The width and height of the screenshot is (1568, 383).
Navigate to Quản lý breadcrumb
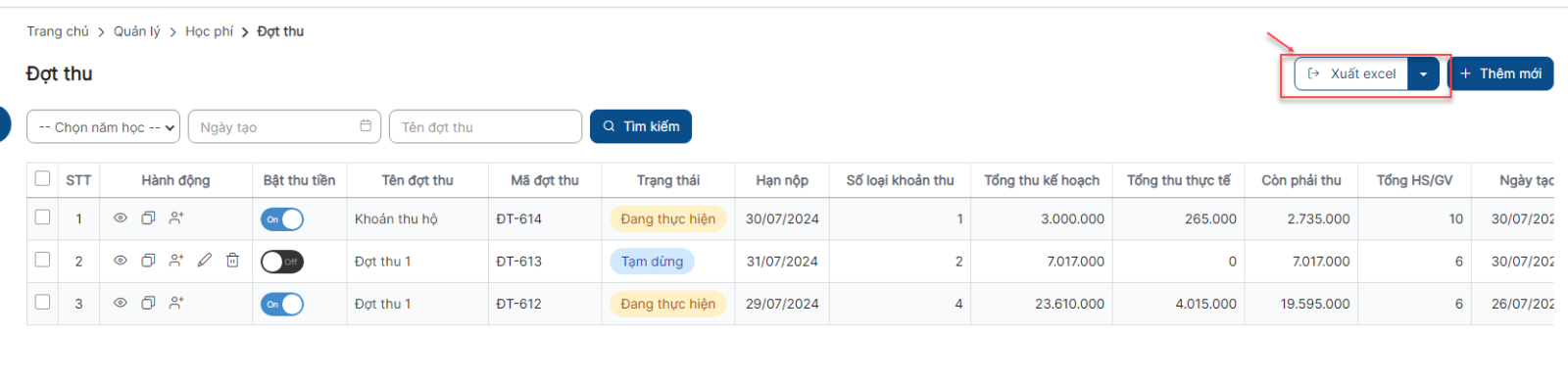(x=137, y=31)
